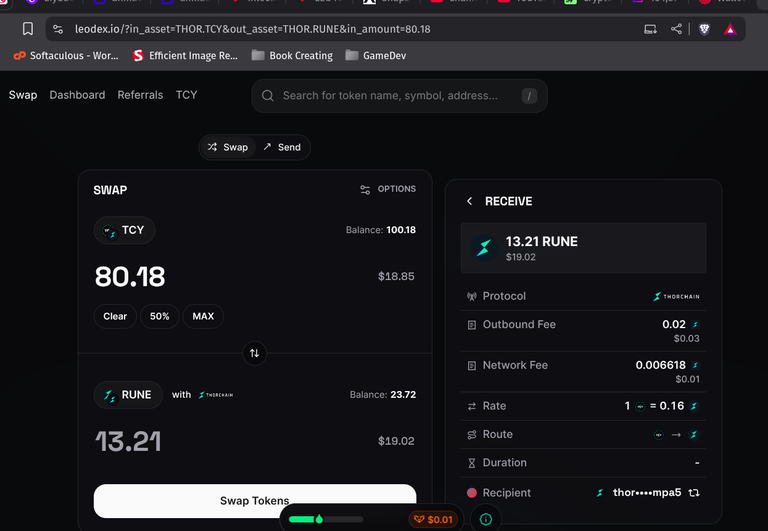768x531 pixels.
Task: Open the TCY token selector
Action: point(124,230)
